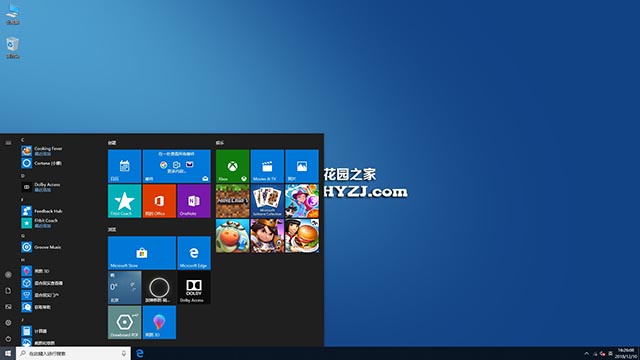Click the red security tray icon

point(602,353)
